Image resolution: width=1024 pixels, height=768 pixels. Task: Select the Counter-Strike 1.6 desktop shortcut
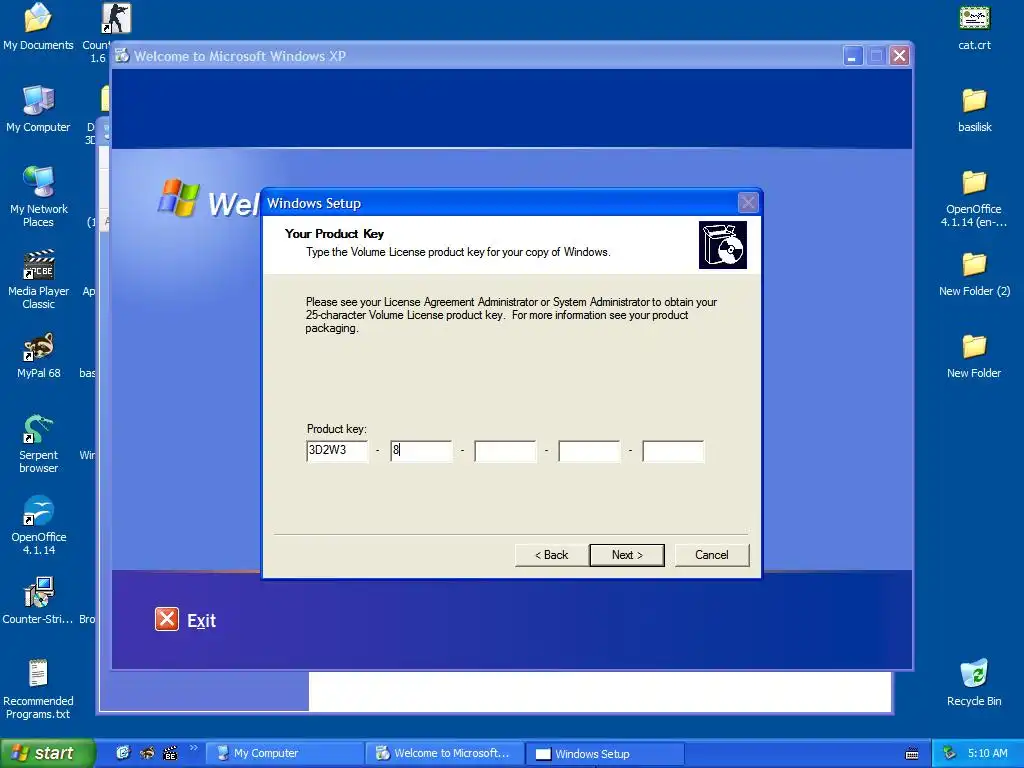tap(116, 18)
